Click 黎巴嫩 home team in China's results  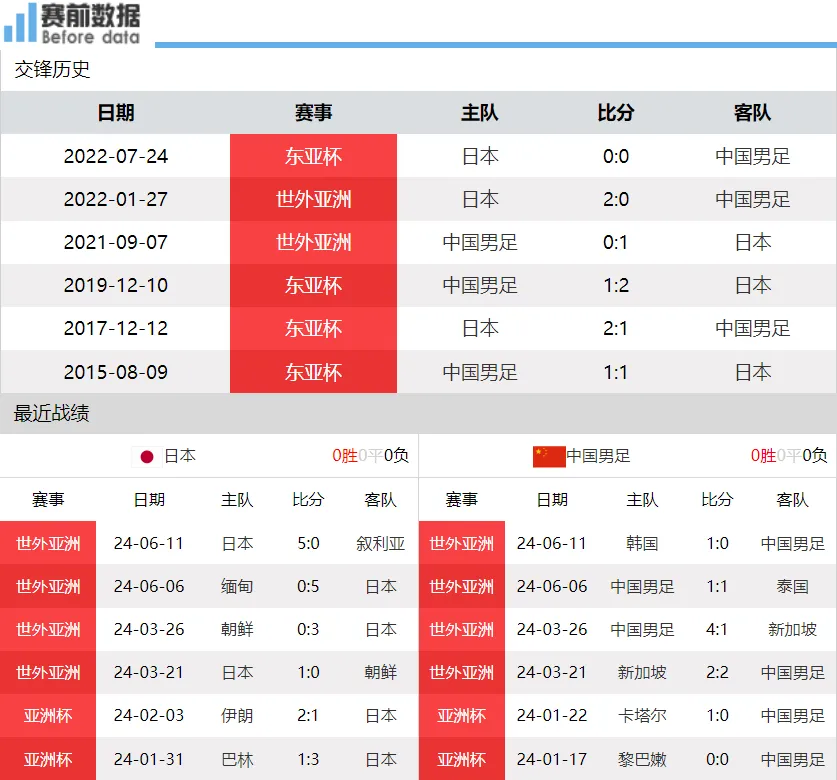(642, 759)
